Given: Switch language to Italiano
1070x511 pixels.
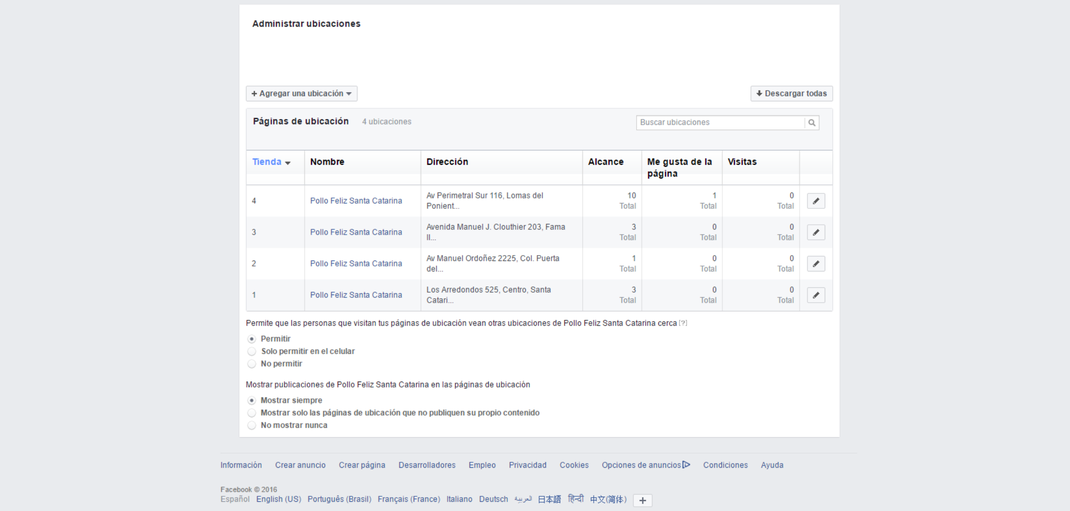Looking at the screenshot, I should pos(459,499).
